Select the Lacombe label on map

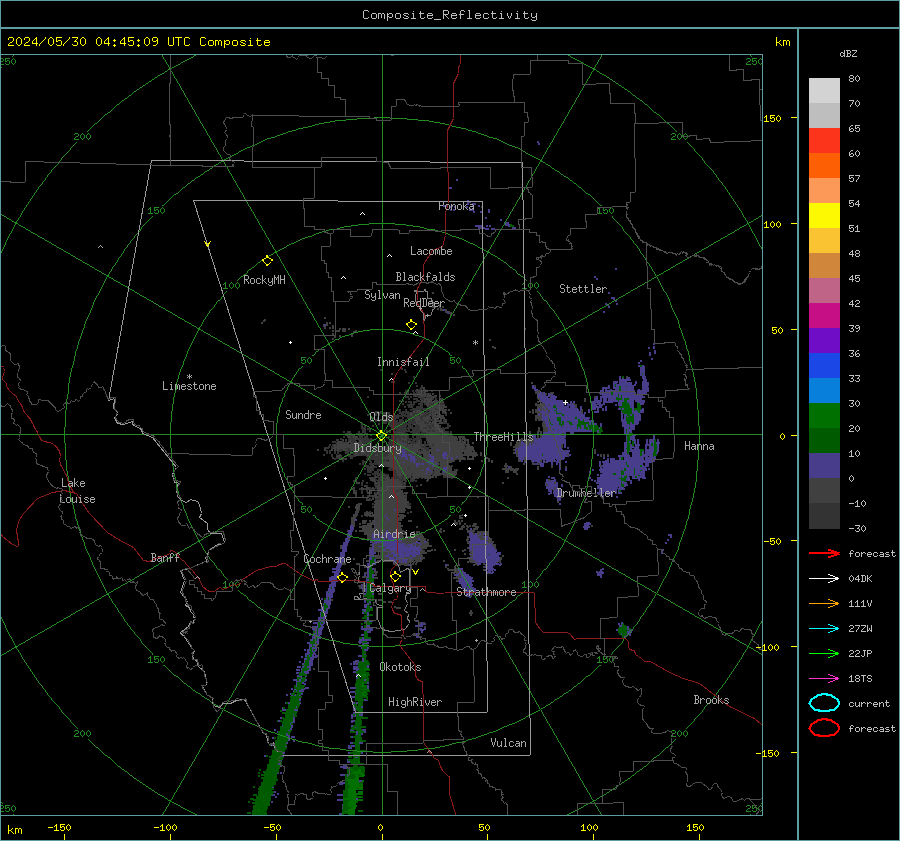[431, 251]
